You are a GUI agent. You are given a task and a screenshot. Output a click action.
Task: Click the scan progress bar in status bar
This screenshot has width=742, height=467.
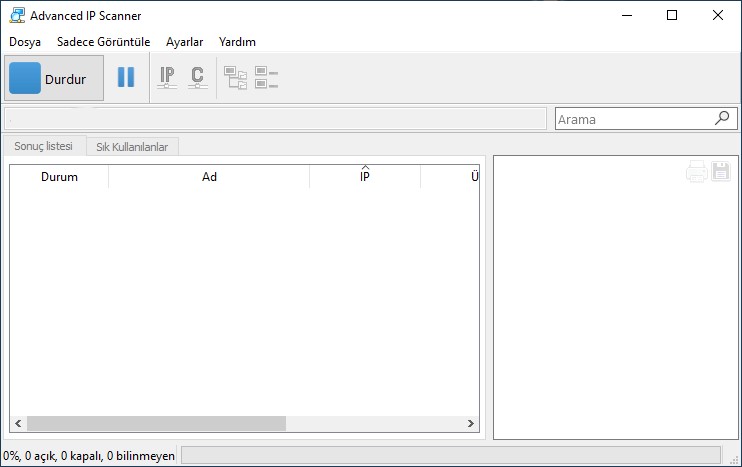coord(451,455)
